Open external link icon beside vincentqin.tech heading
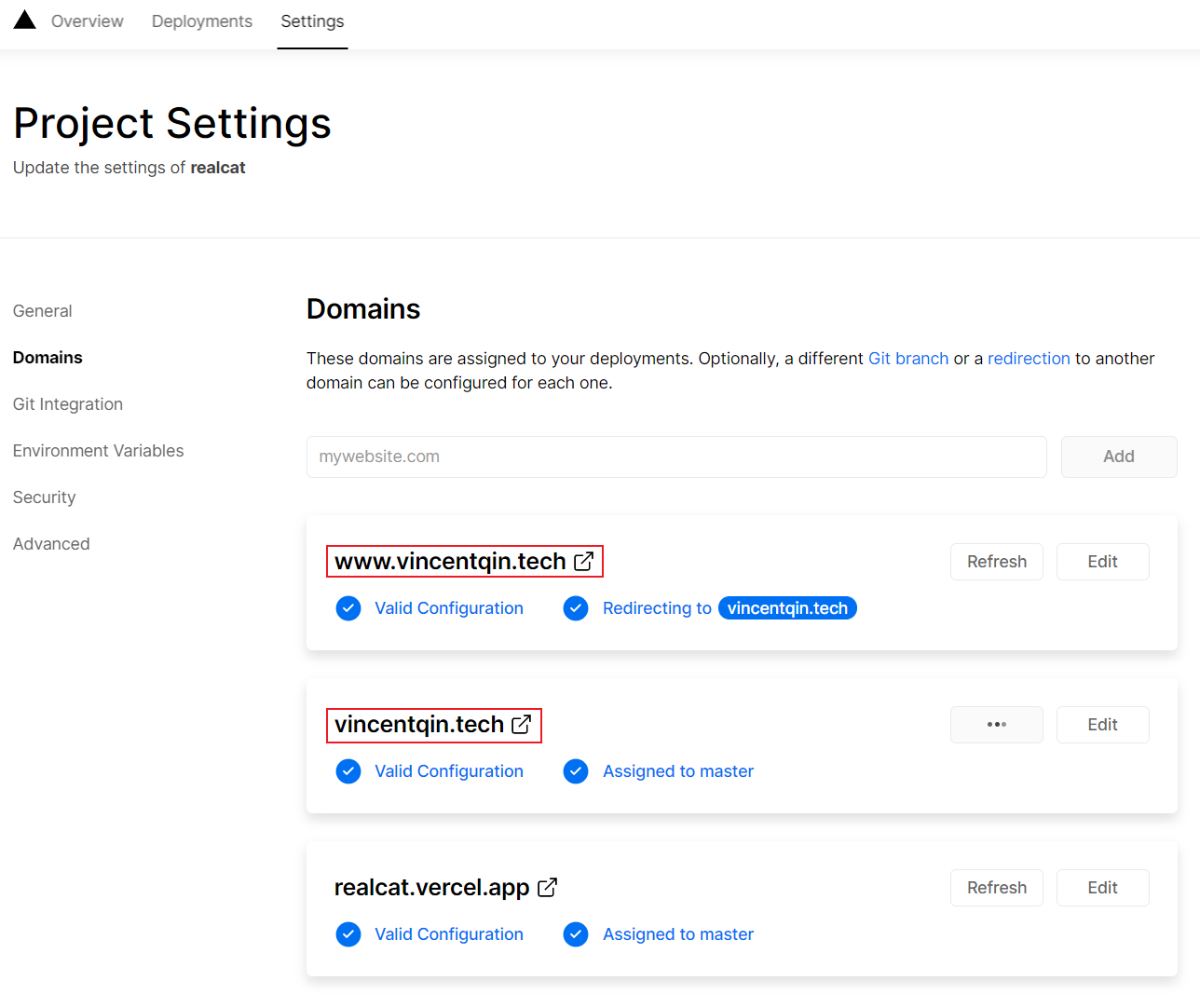 tap(522, 725)
